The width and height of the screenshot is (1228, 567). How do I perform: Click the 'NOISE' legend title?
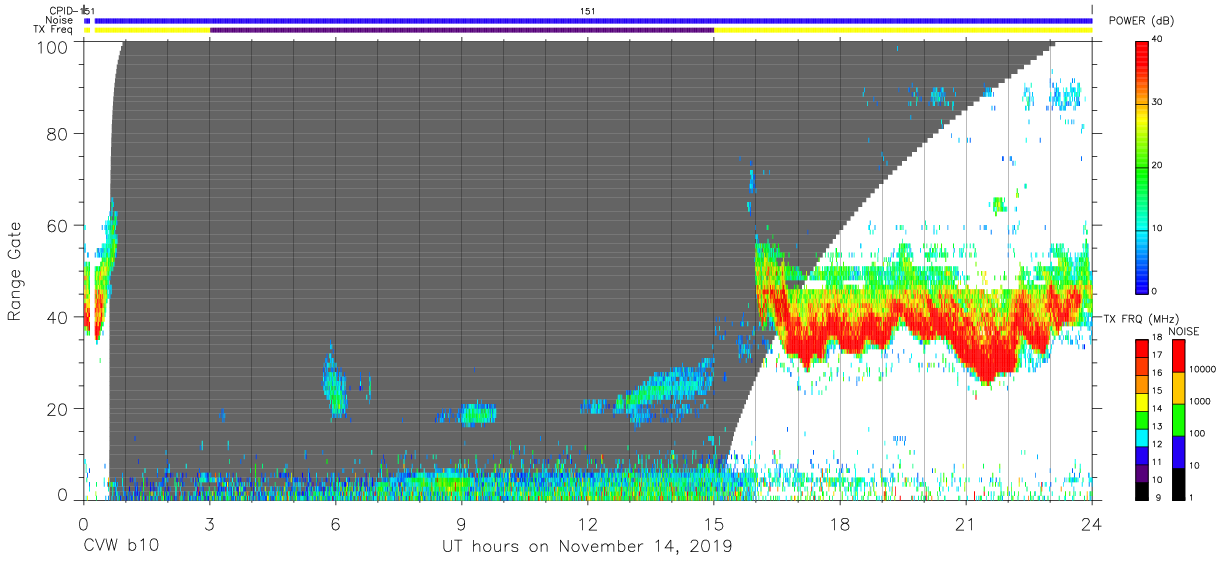point(1184,330)
